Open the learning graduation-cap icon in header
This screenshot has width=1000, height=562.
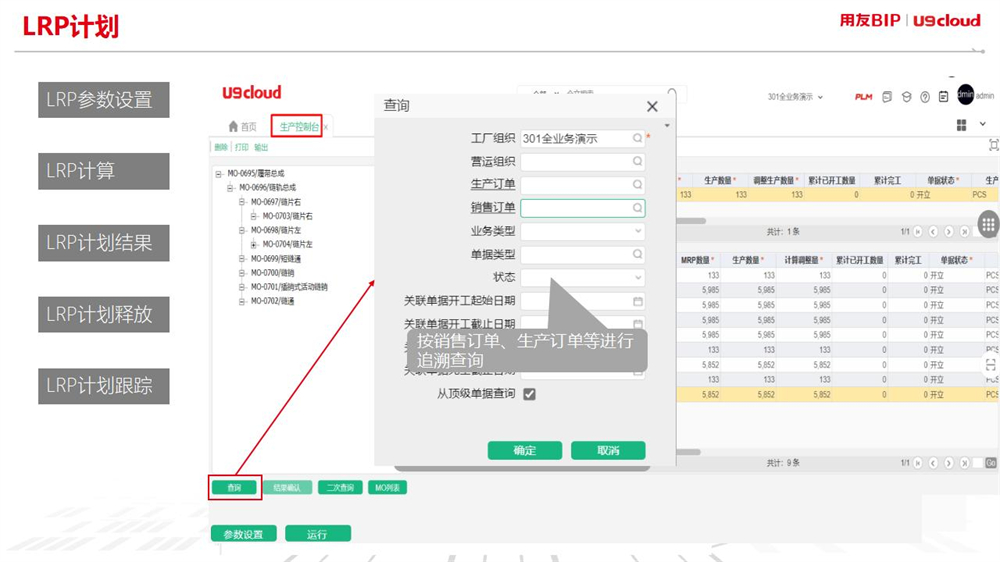(906, 97)
